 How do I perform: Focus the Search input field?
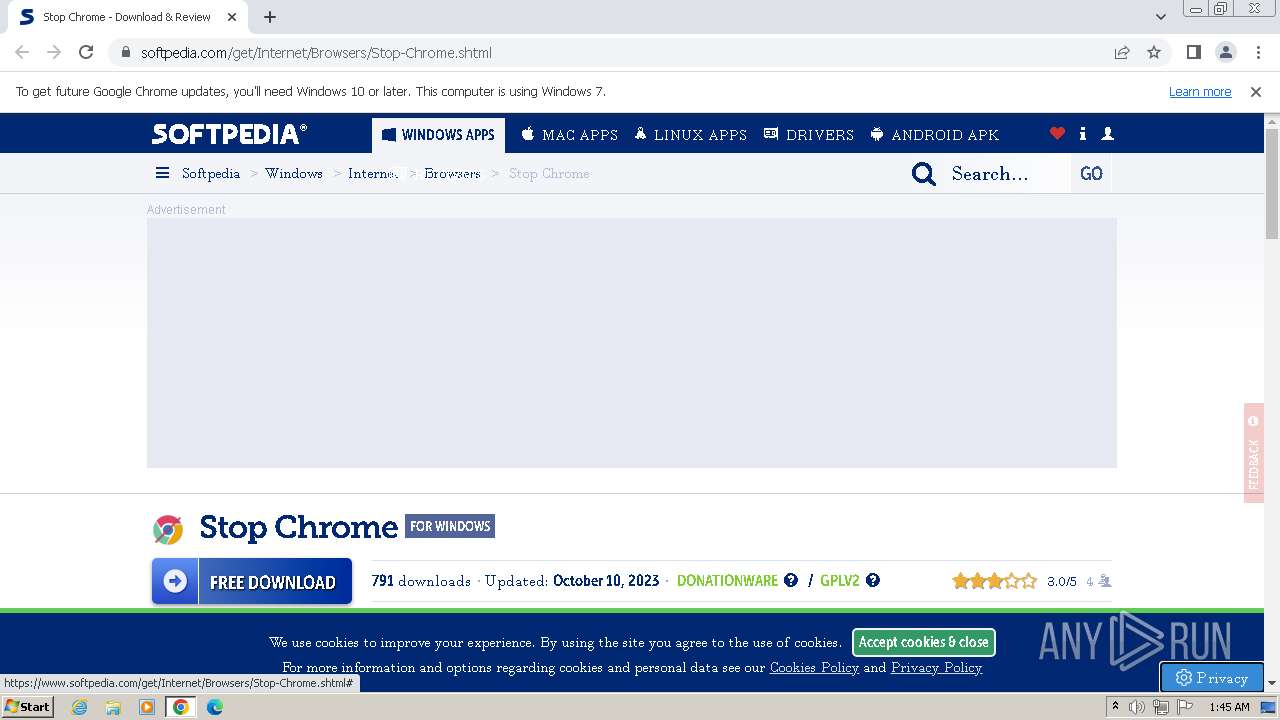point(1007,174)
